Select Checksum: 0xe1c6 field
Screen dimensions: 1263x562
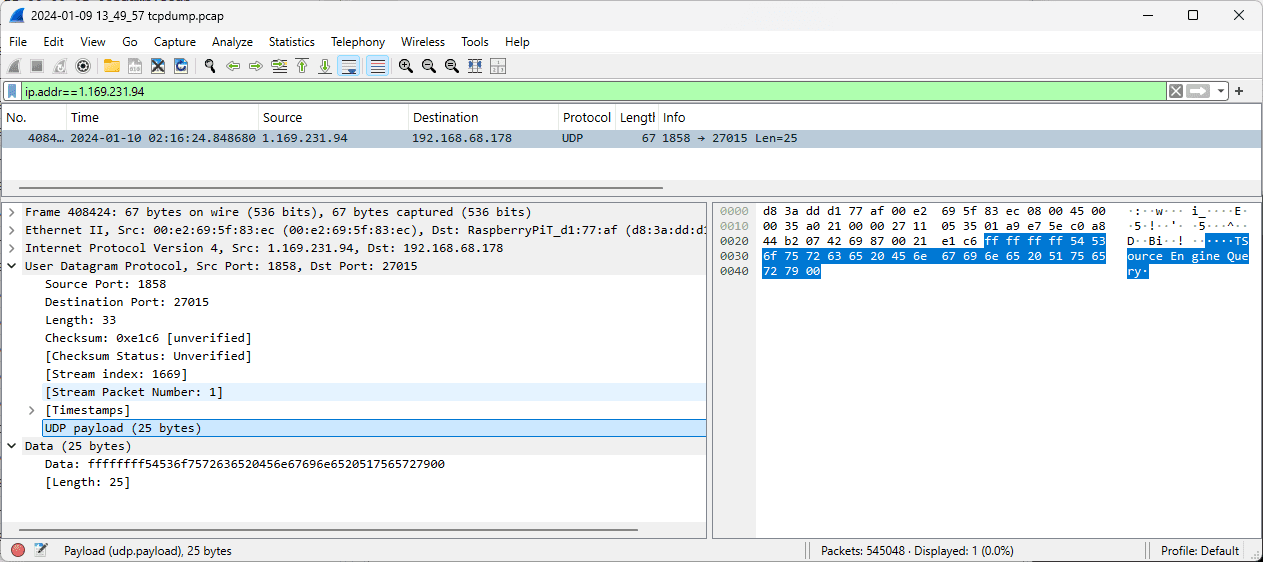[x=148, y=338]
